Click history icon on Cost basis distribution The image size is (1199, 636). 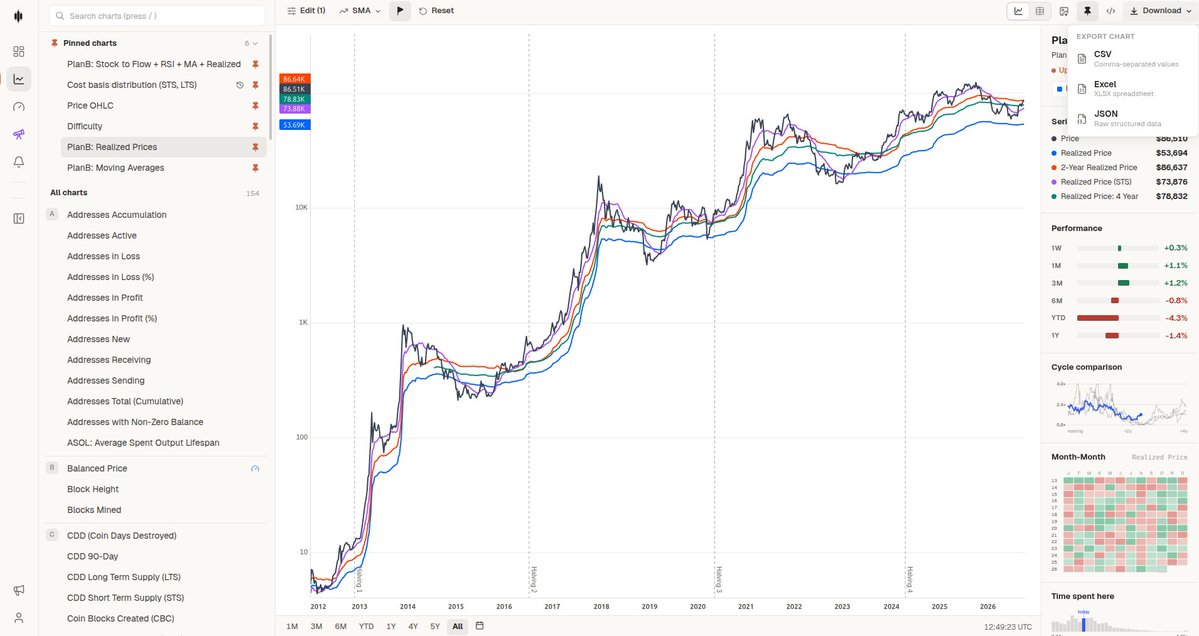pyautogui.click(x=240, y=85)
